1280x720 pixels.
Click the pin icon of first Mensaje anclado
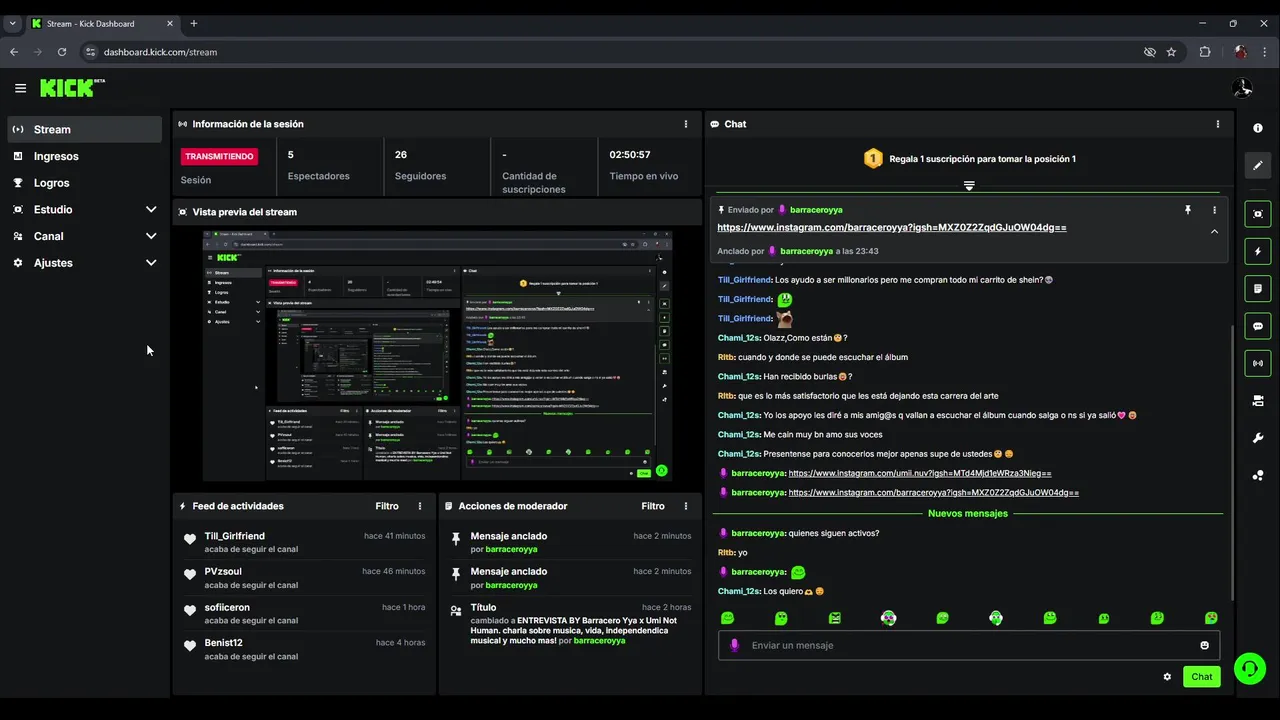[456, 538]
